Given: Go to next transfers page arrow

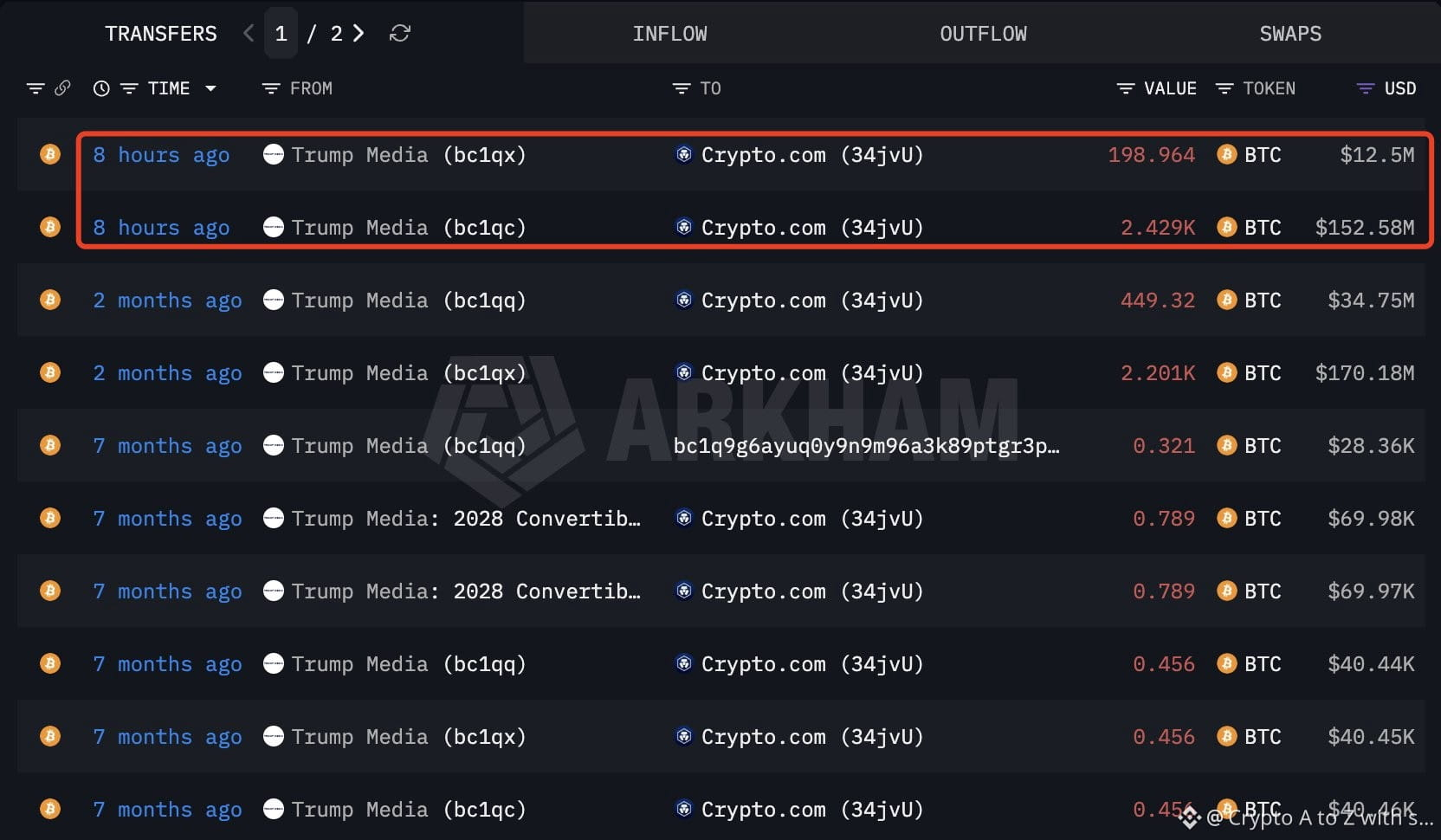Looking at the screenshot, I should [x=359, y=33].
